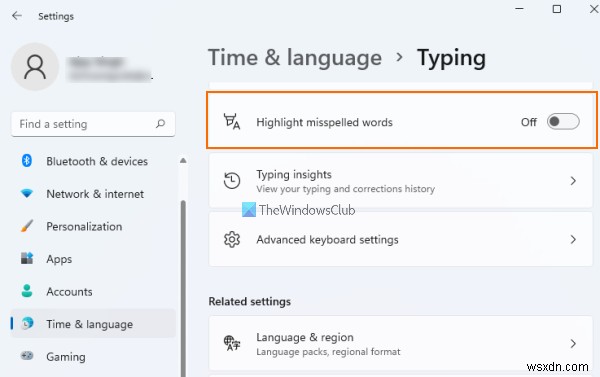Click the Personalization paintbrush icon

[27, 226]
